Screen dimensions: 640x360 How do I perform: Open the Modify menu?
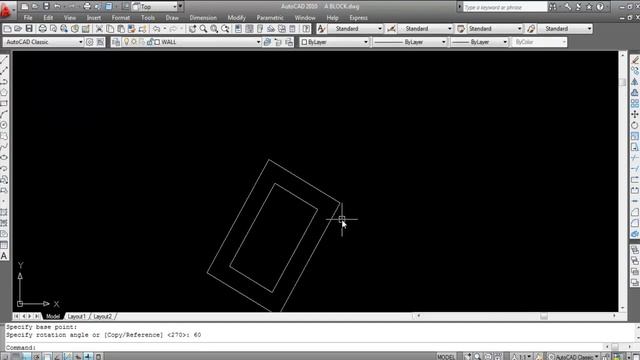[236, 18]
